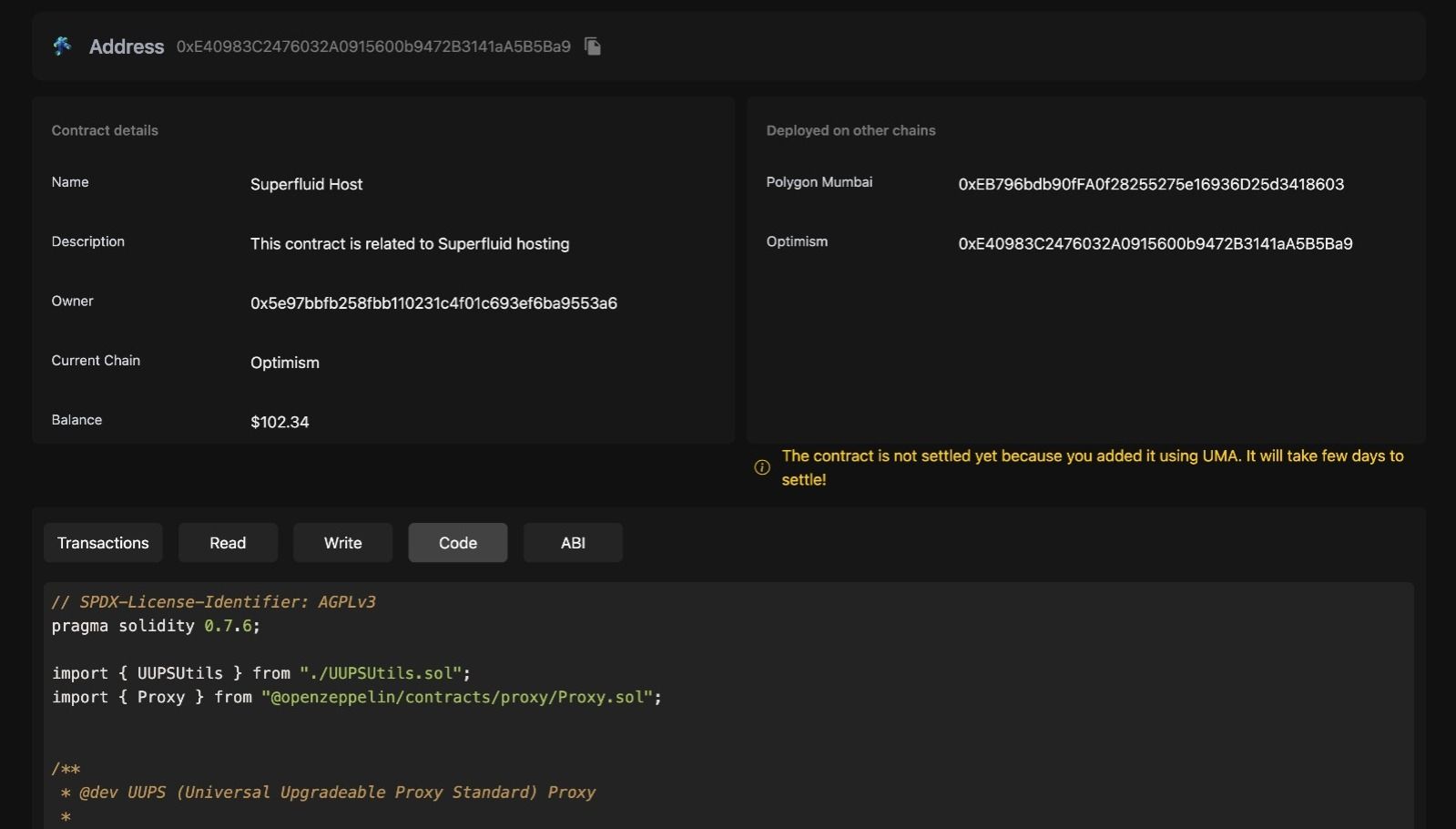Screen dimensions: 1456x829
Task: Click the Name field label
Action: (70, 182)
